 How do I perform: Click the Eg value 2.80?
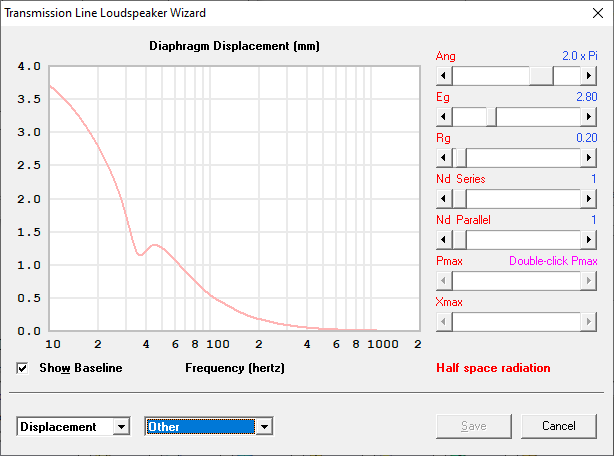(x=587, y=97)
